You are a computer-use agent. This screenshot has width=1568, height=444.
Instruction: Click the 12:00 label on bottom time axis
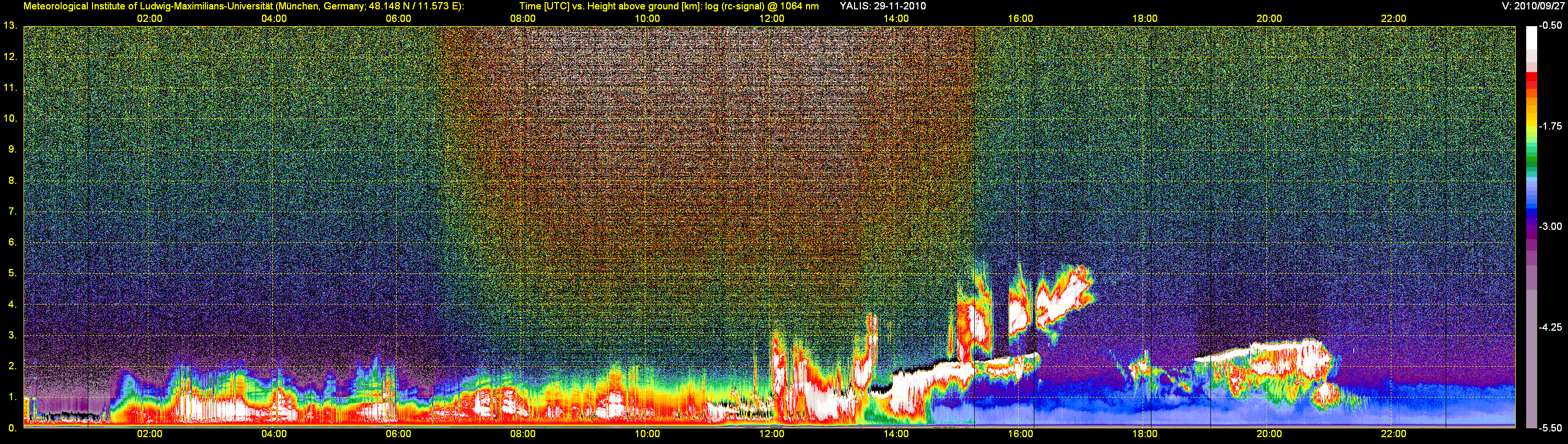772,434
